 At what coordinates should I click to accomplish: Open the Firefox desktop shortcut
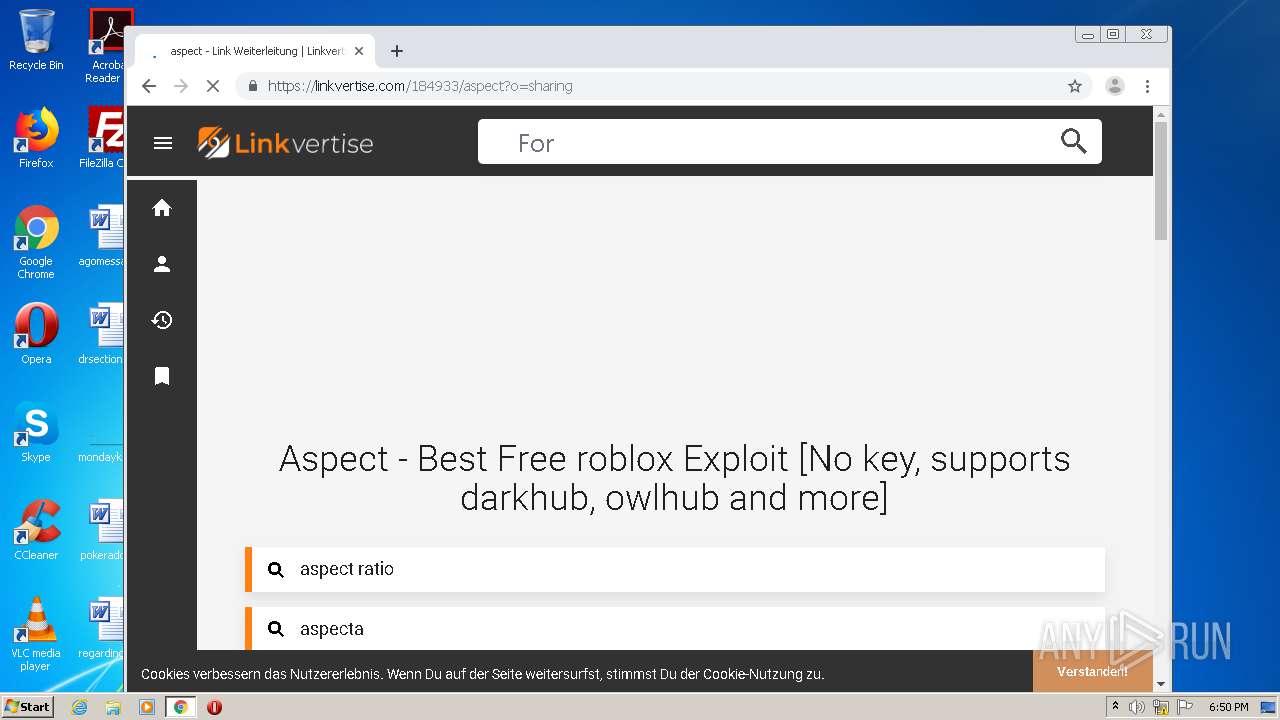click(x=36, y=138)
